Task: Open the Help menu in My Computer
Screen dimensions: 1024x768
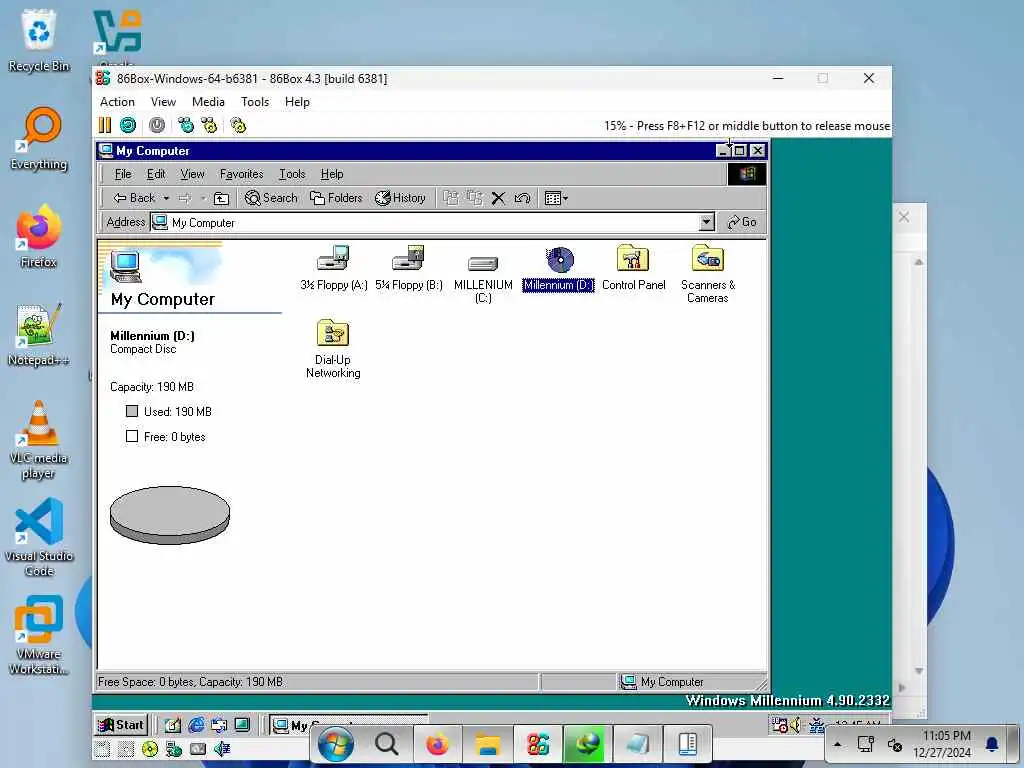Action: 332,174
